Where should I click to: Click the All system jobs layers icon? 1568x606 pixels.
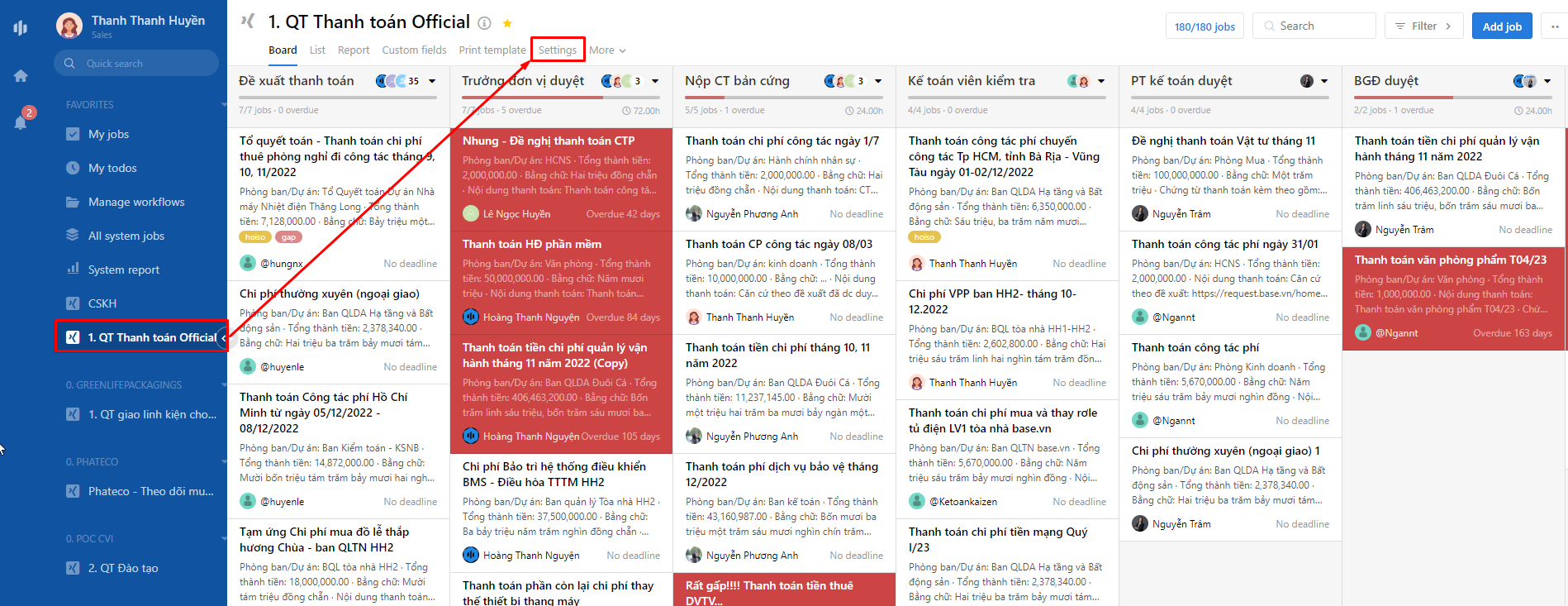[x=73, y=235]
